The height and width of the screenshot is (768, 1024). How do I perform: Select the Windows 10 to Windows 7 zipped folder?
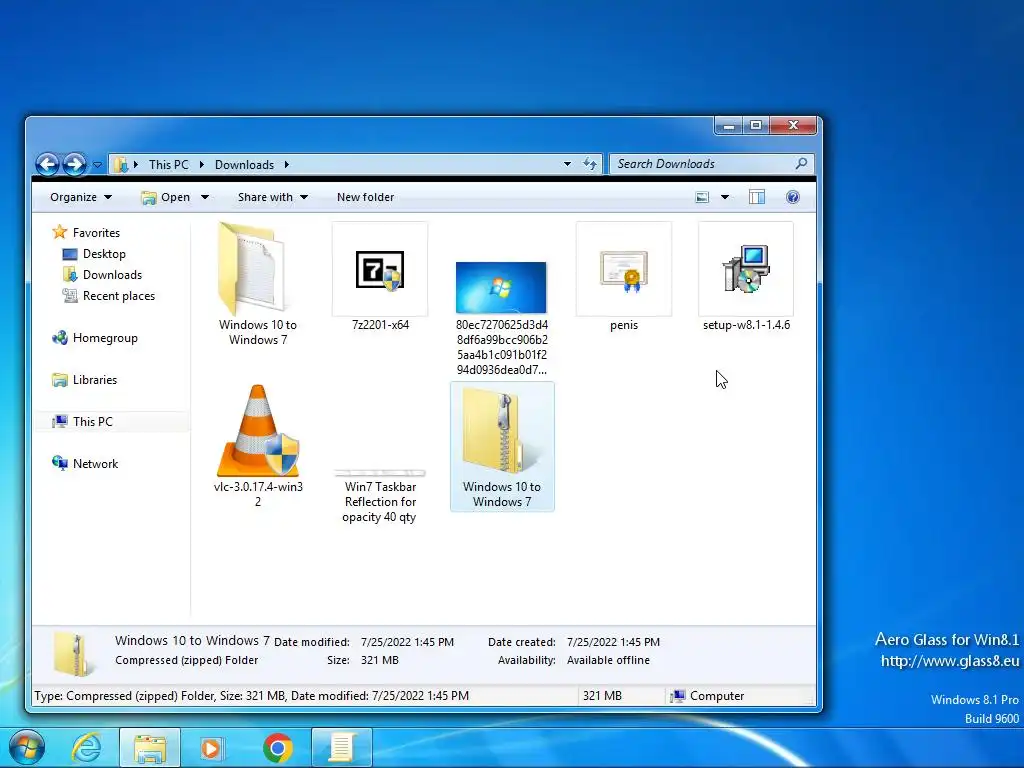click(x=502, y=447)
